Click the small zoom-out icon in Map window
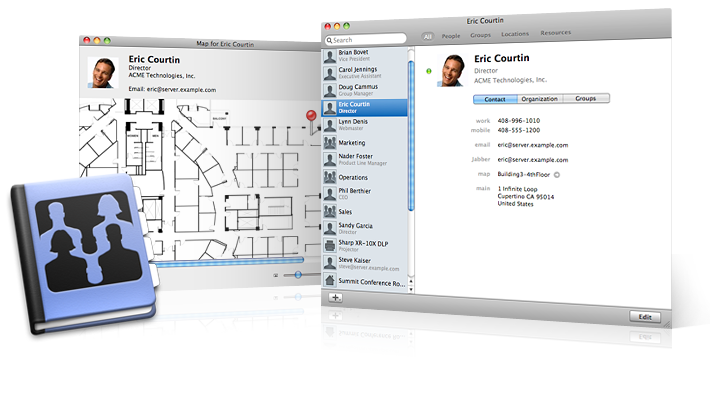This screenshot has height=400, width=710. (x=276, y=275)
